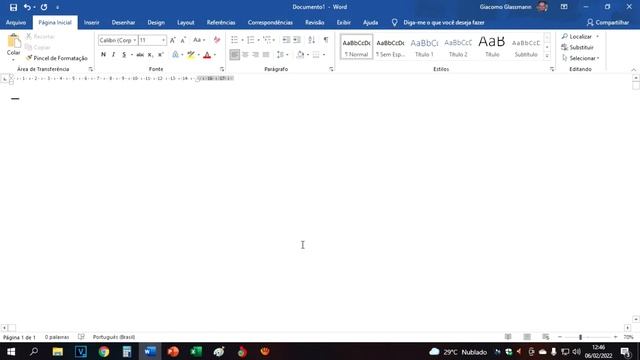Image resolution: width=640 pixels, height=360 pixels.
Task: Align the text to the right
Action: pyautogui.click(x=256, y=54)
